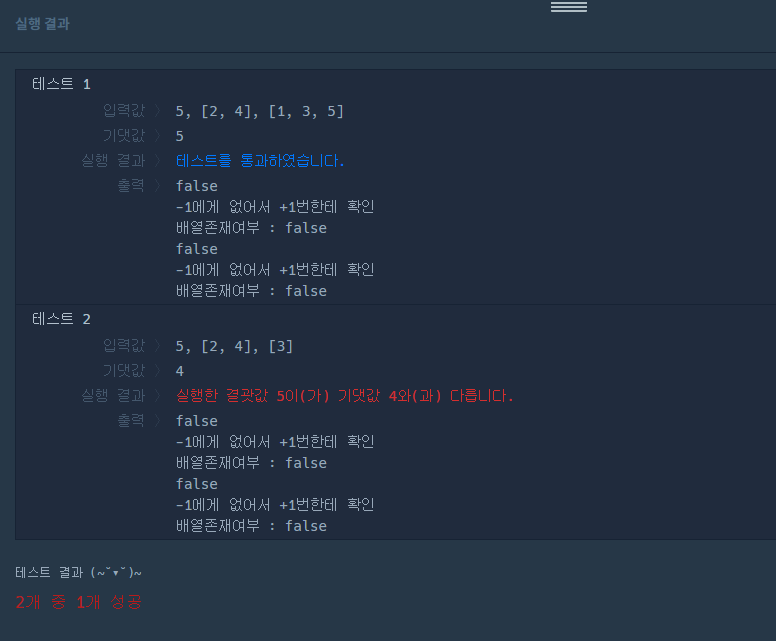Click last '배열존재여부 : false' line in test 1
776x641 pixels.
[251, 291]
